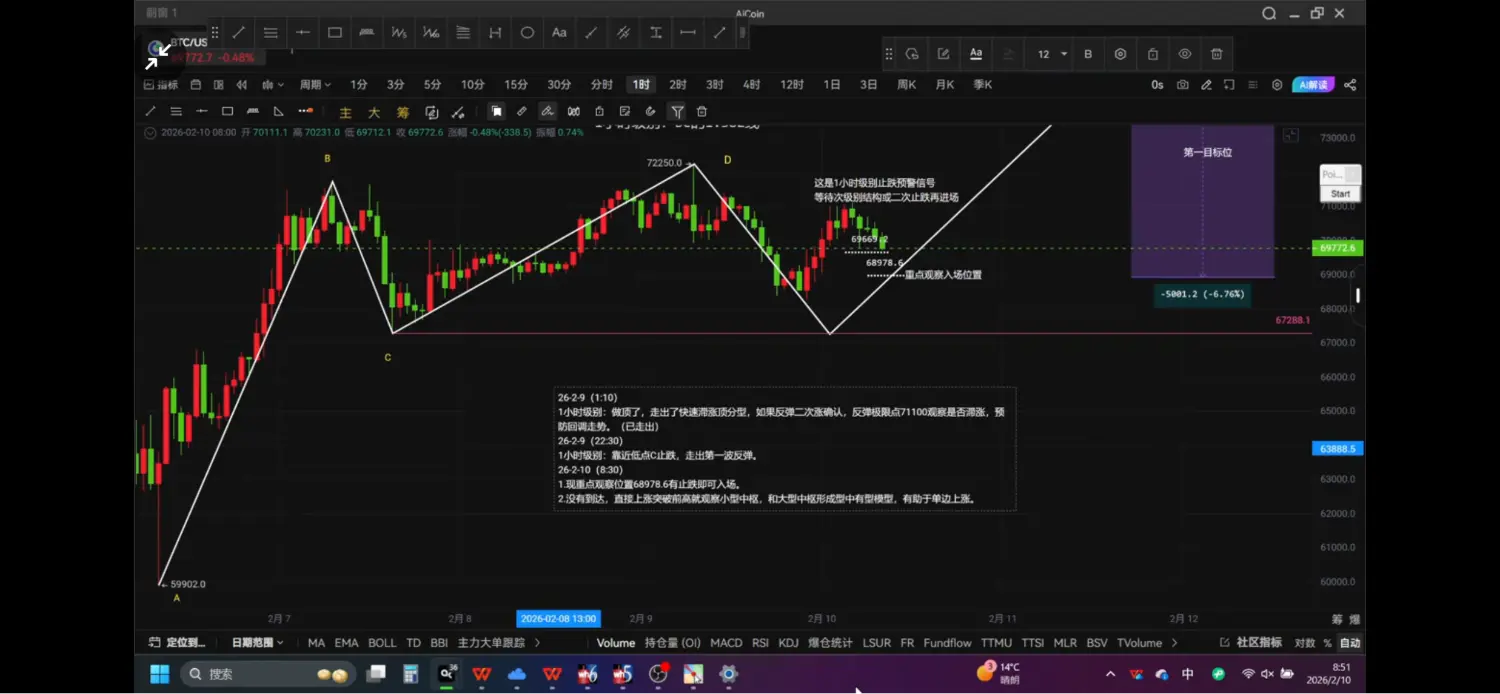Click the search icon in title bar
The width and height of the screenshot is (1500, 694).
pyautogui.click(x=1269, y=13)
